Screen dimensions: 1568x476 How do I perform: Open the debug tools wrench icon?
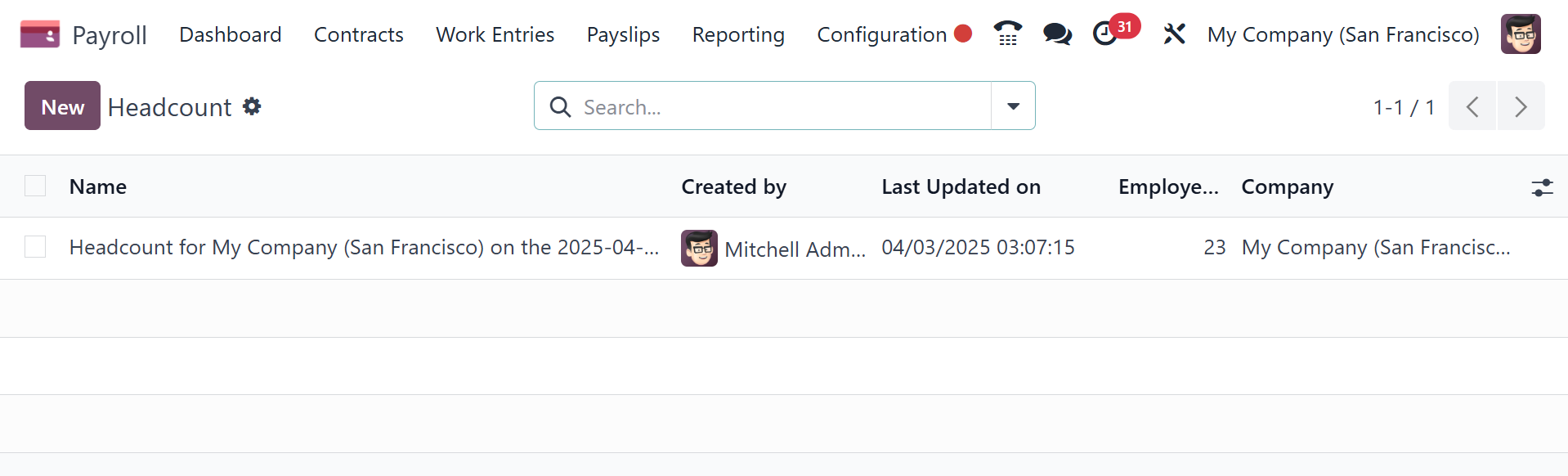point(1174,34)
